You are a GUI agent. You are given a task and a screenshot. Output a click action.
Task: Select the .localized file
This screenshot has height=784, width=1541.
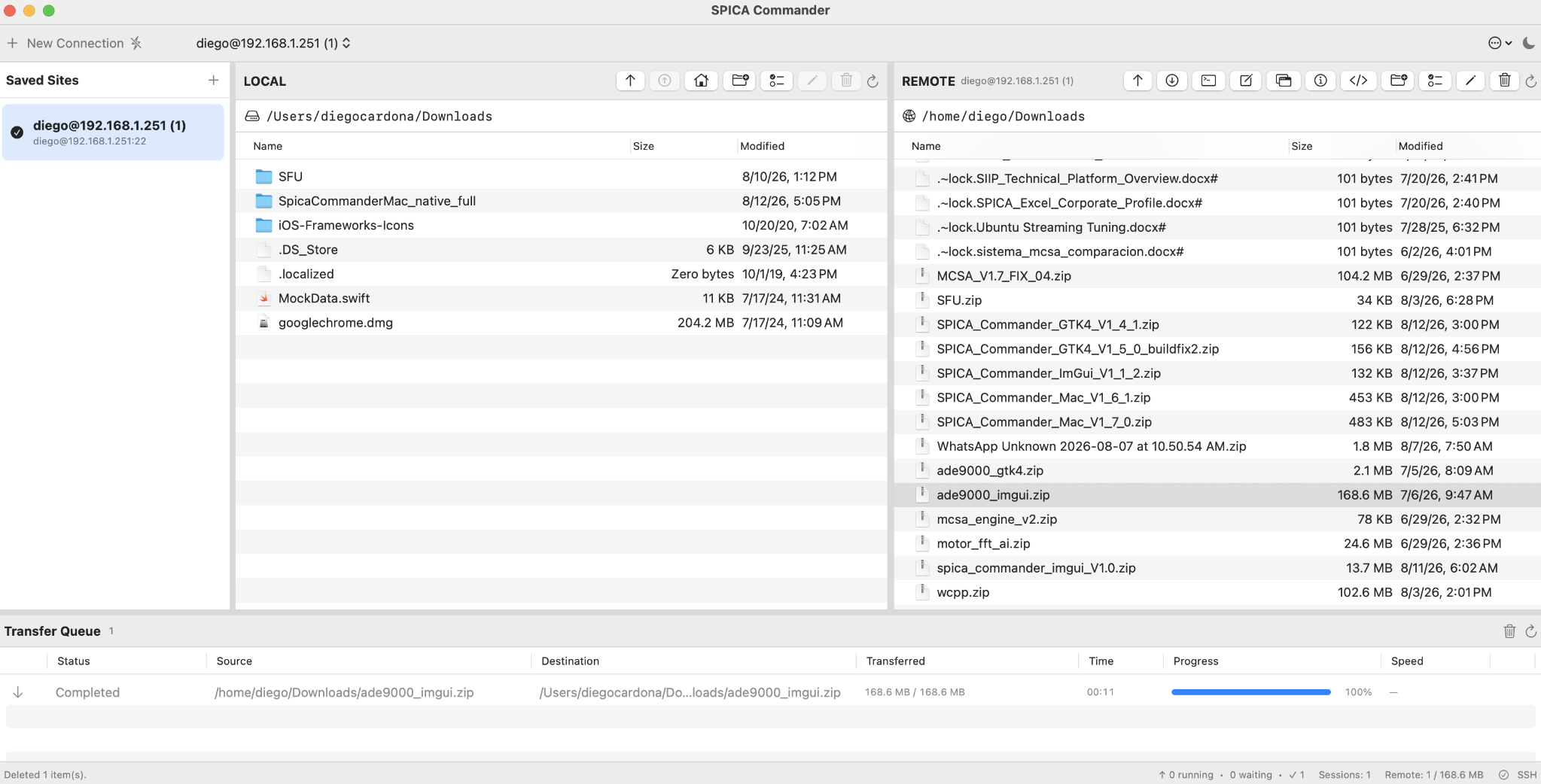coord(562,274)
